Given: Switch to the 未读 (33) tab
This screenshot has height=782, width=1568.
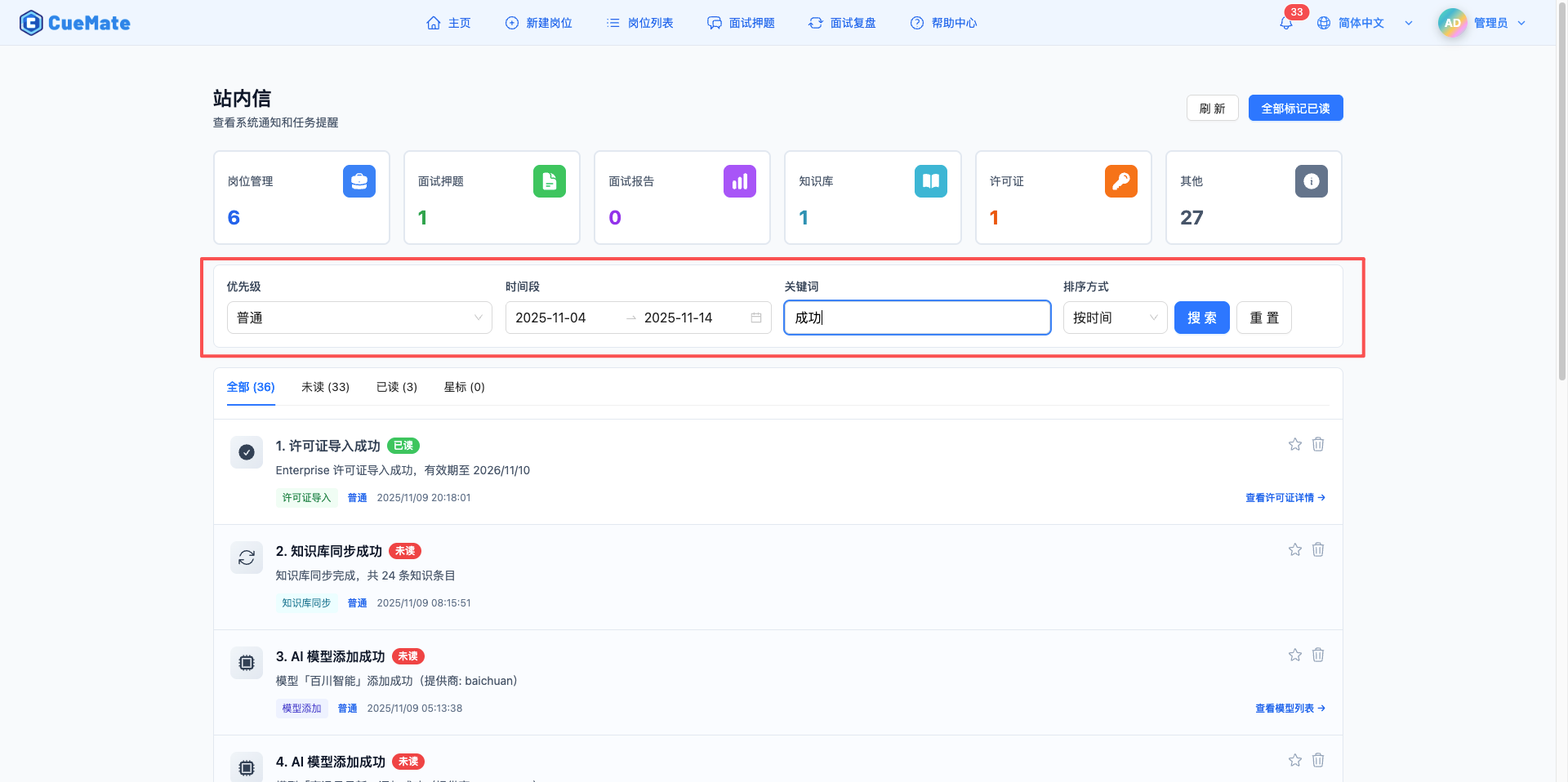Looking at the screenshot, I should click(x=325, y=387).
